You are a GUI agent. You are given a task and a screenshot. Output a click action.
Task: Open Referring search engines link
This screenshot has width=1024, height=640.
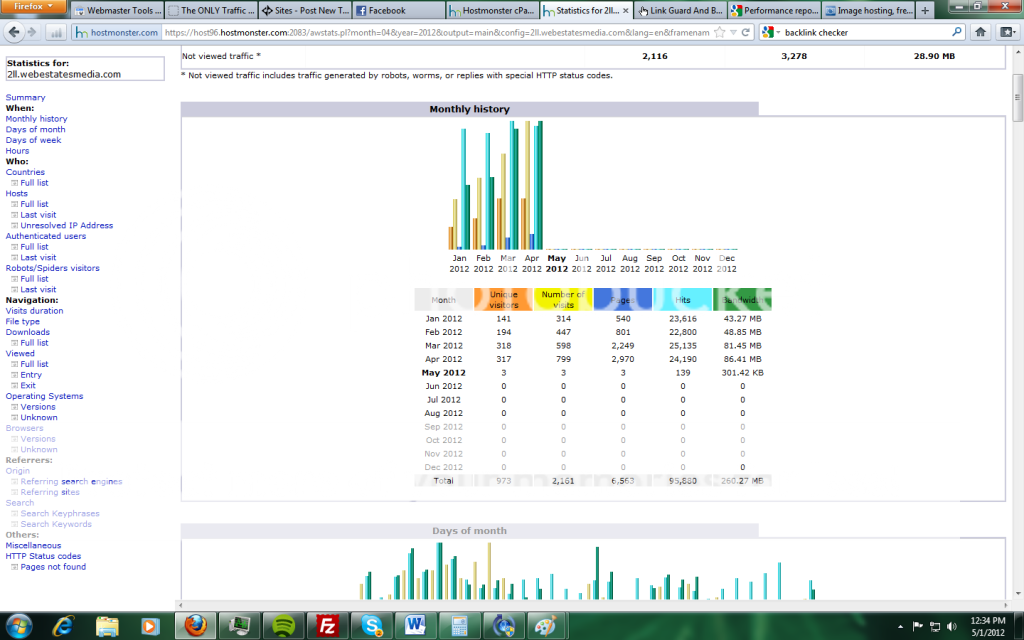[71, 481]
